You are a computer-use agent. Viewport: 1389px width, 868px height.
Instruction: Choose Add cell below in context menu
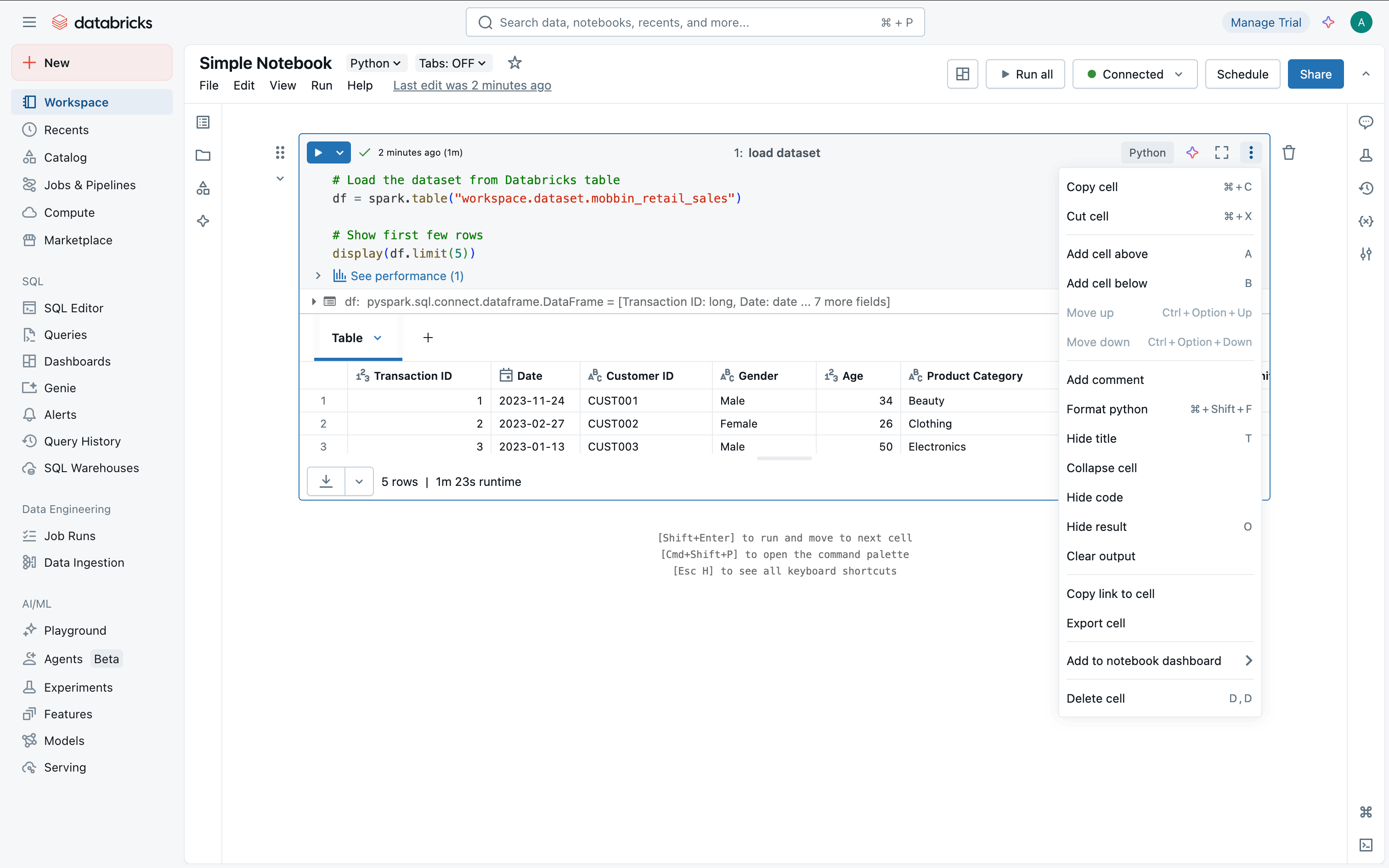1107,283
